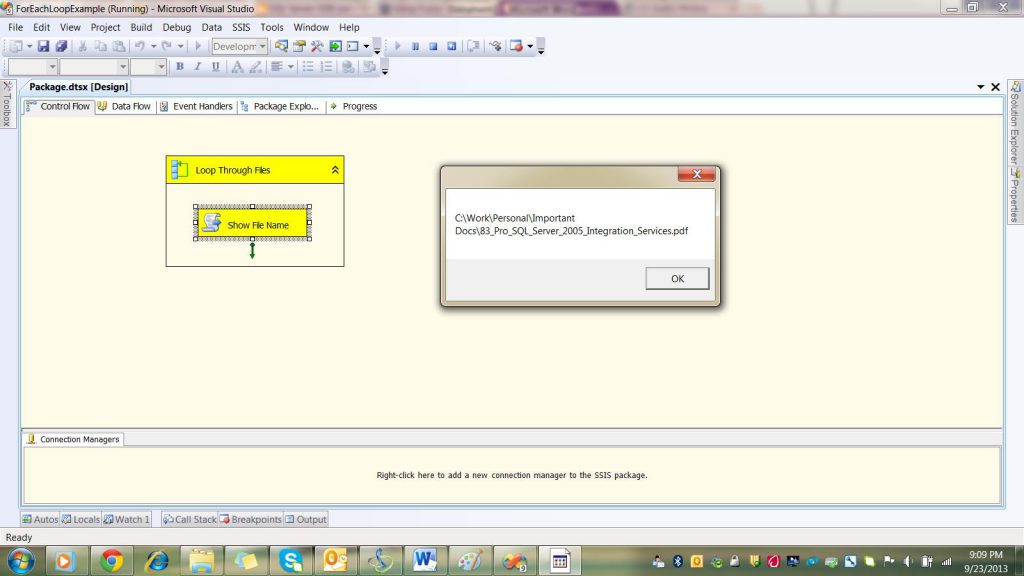The height and width of the screenshot is (576, 1024).
Task: Switch to the Data Flow tab
Action: coord(125,106)
